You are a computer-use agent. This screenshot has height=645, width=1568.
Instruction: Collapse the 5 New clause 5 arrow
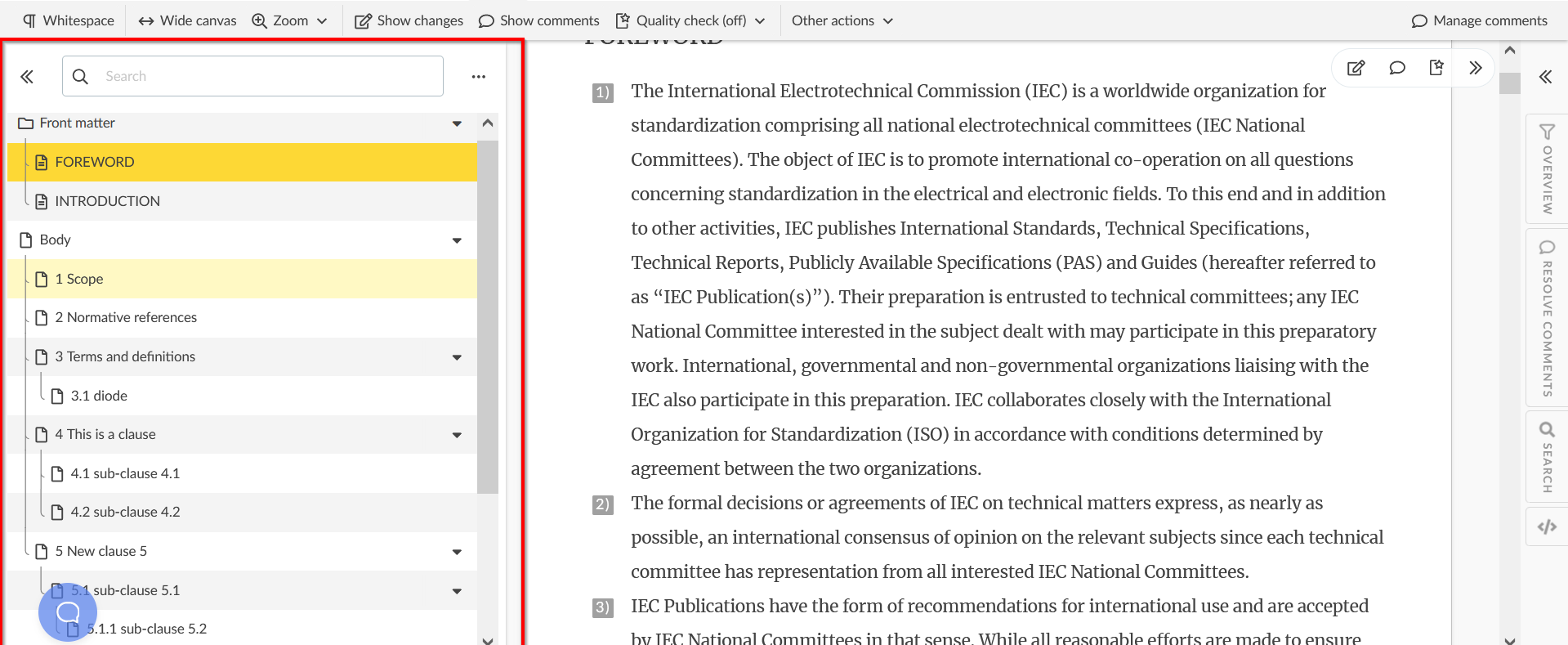tap(457, 552)
